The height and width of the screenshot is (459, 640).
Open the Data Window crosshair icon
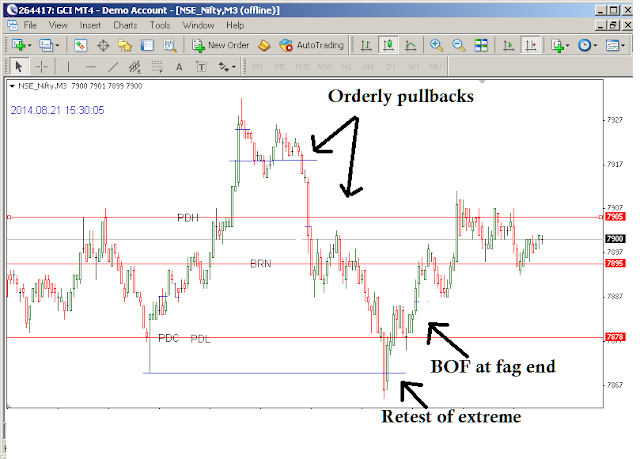103,45
